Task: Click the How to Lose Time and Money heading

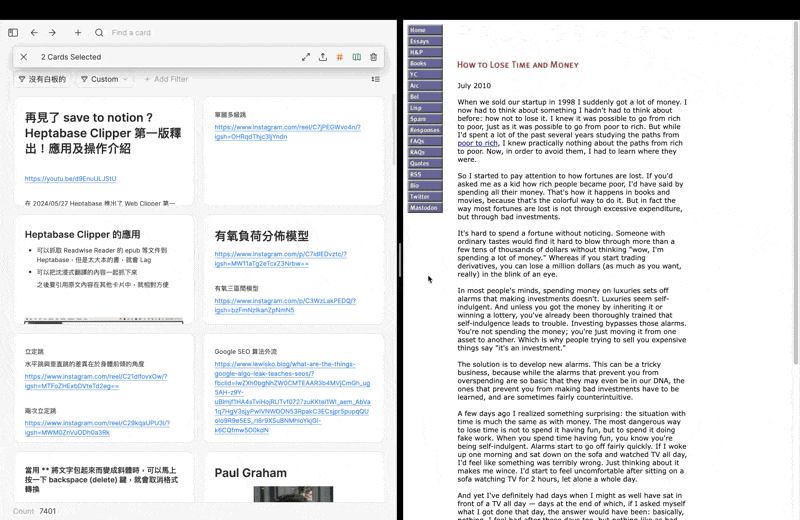Action: point(518,65)
